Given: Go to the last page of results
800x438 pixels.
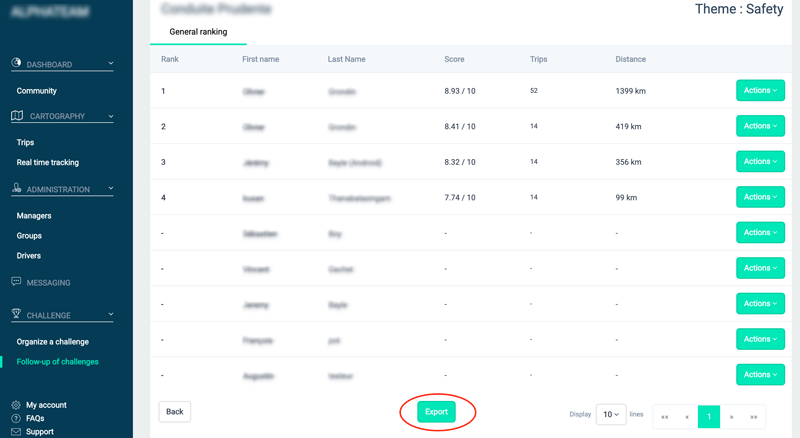Looking at the screenshot, I should [x=753, y=416].
